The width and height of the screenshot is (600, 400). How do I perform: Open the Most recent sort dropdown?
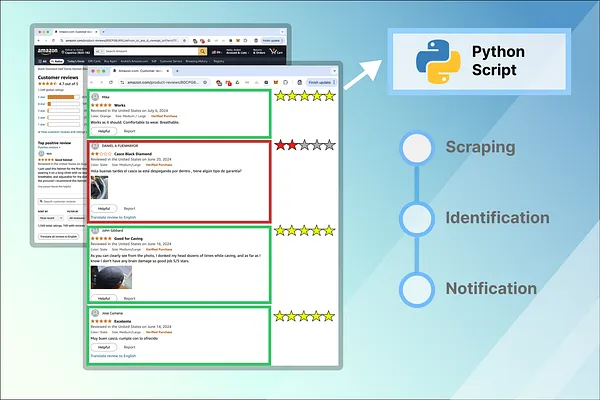point(51,218)
